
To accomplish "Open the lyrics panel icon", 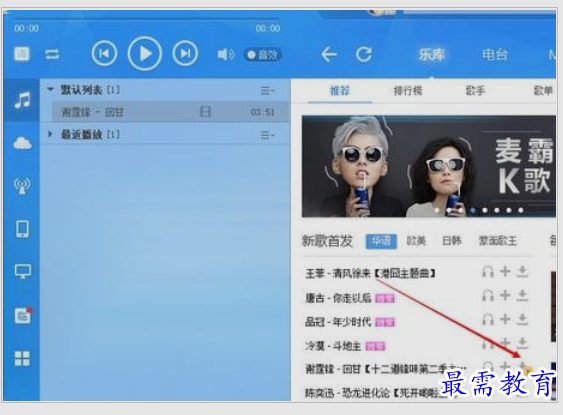I will tap(22, 54).
